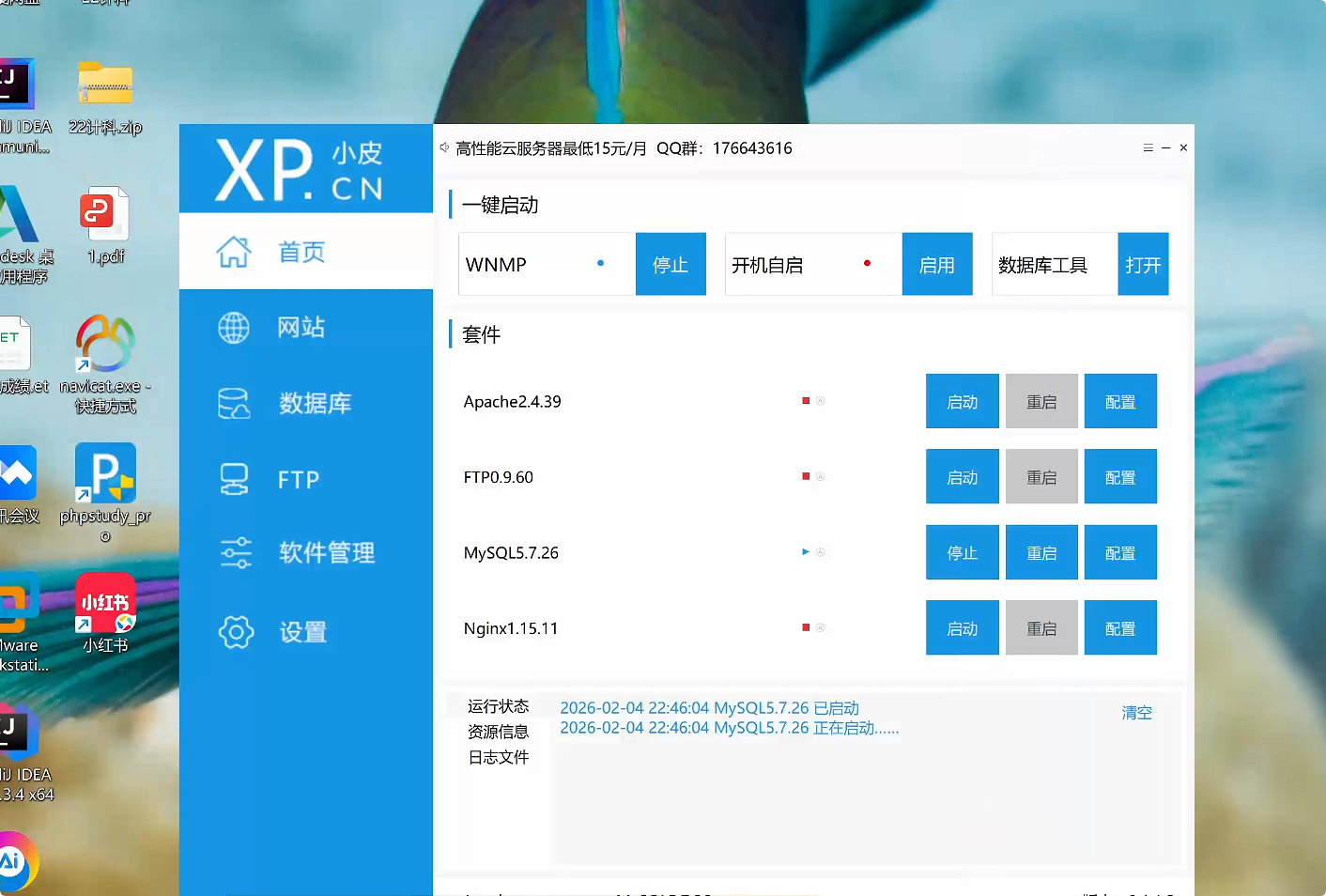Stop the WNMP one-click service
The height and width of the screenshot is (896, 1326).
[x=671, y=265]
